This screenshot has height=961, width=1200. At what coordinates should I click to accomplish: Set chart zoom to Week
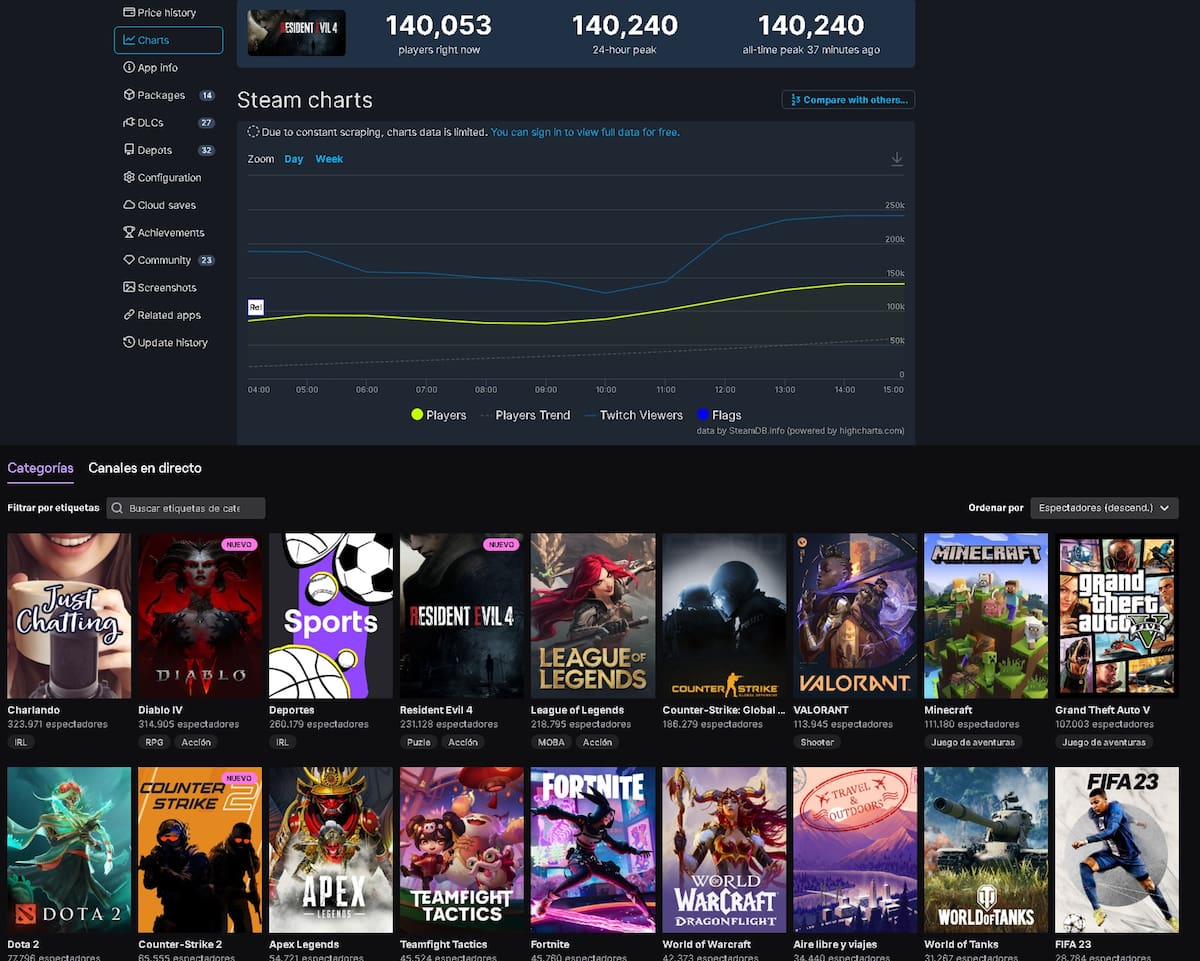click(329, 159)
